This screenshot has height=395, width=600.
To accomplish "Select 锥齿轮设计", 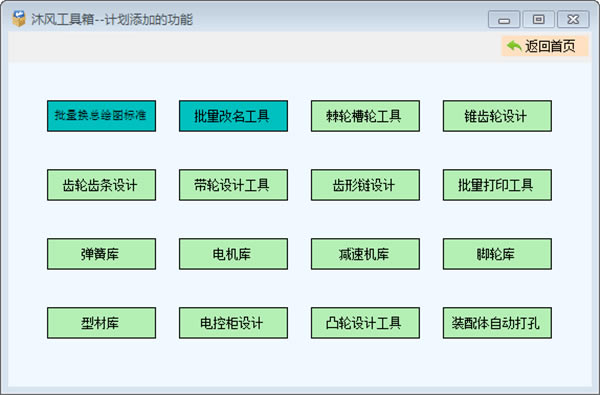I will 497,116.
